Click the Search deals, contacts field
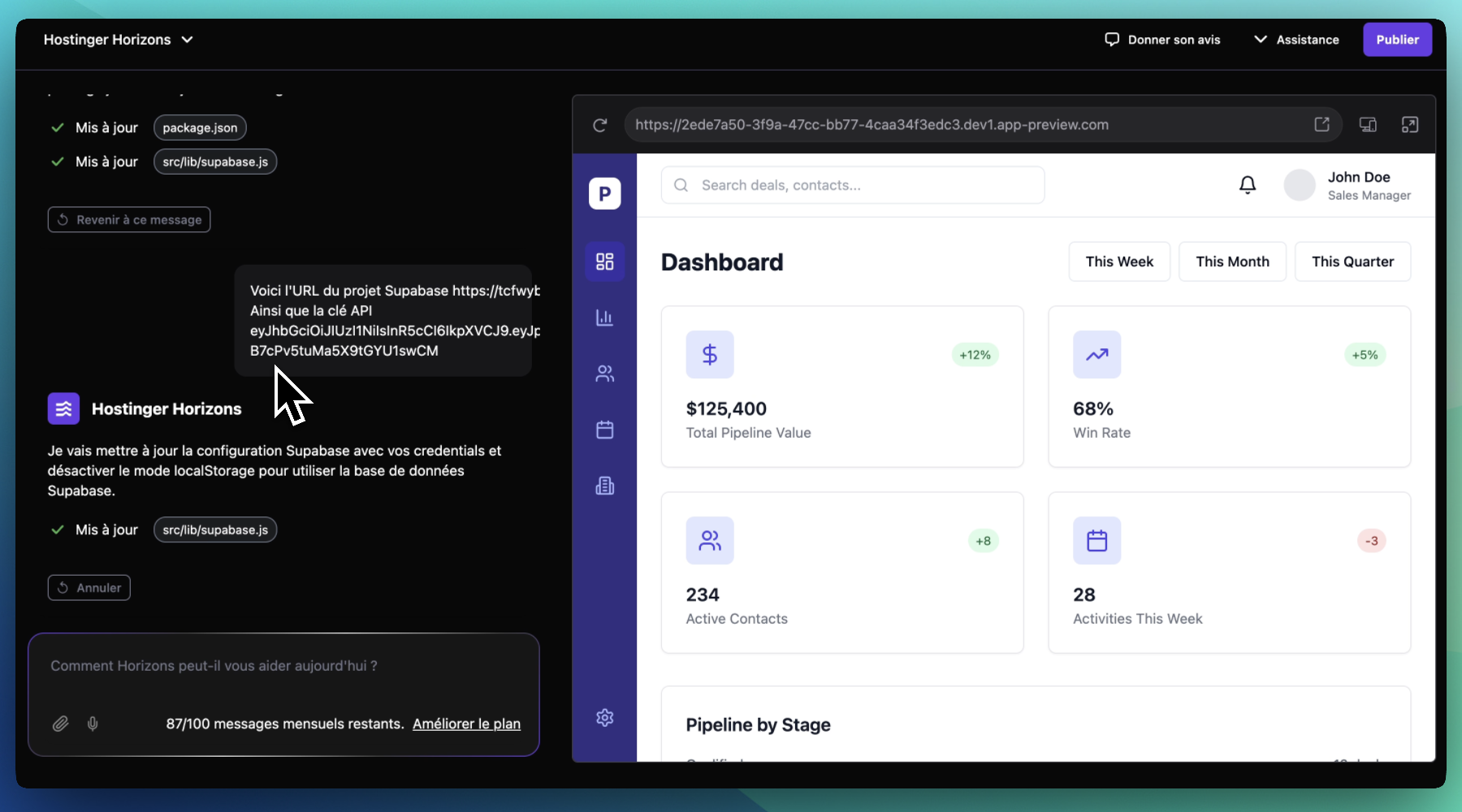Viewport: 1462px width, 812px height. tap(851, 184)
